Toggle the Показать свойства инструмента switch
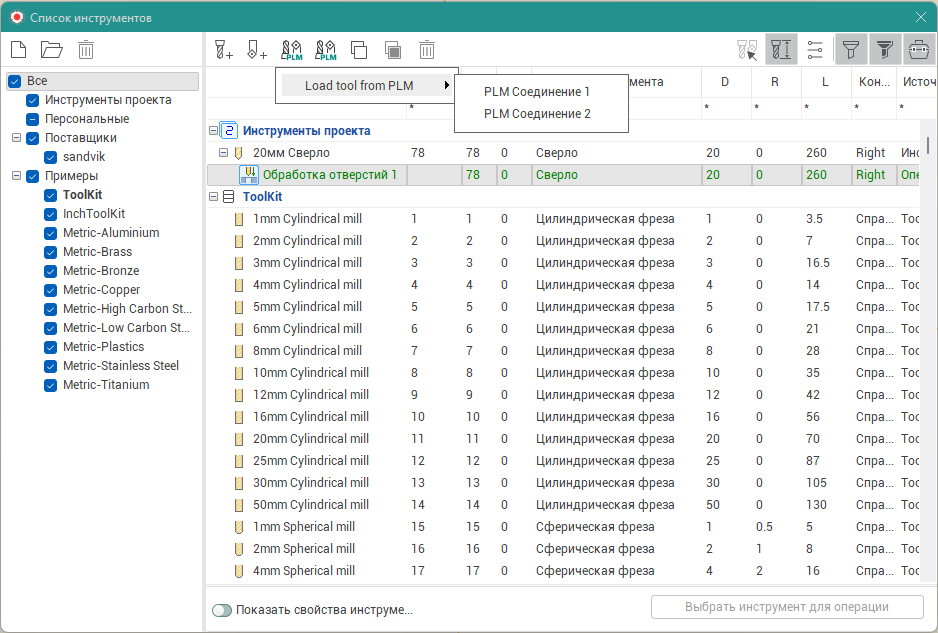 coord(221,610)
